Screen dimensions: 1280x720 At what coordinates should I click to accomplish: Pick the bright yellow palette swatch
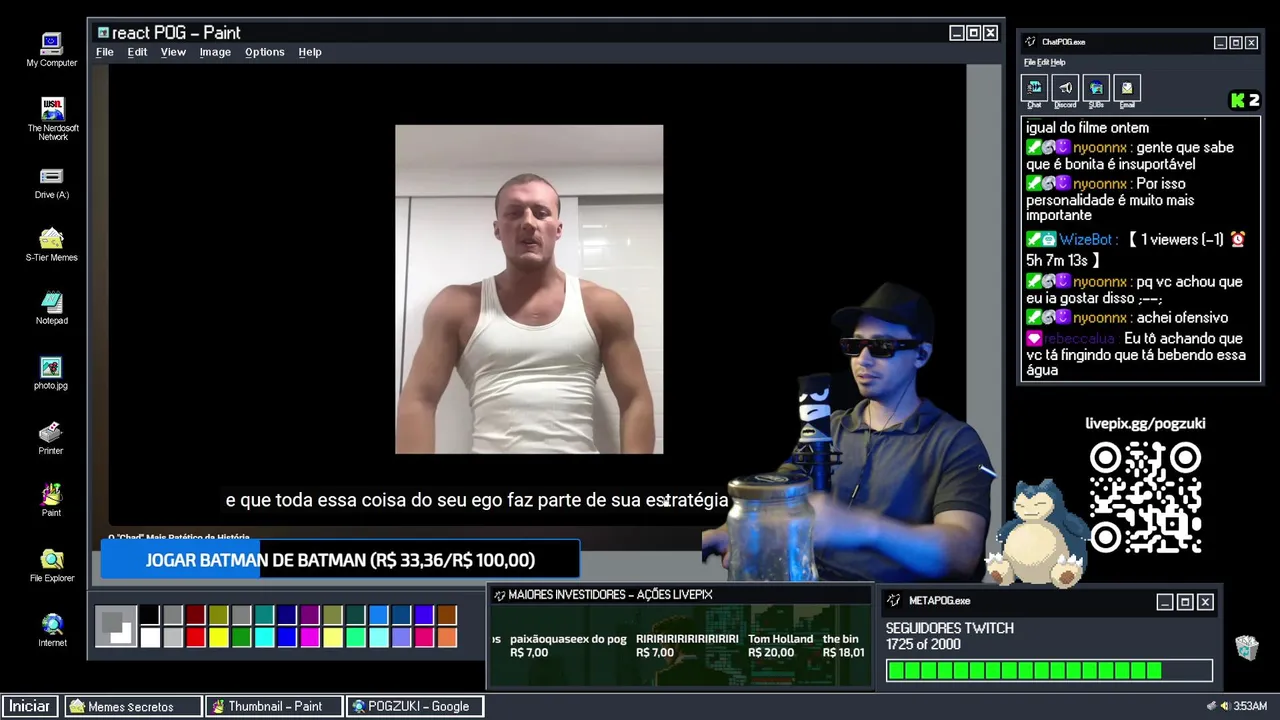(x=219, y=637)
